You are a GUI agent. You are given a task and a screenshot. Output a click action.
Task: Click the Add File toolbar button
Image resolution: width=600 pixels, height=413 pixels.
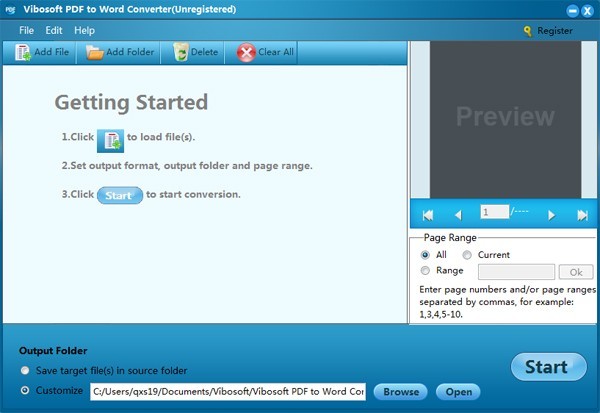pos(42,52)
